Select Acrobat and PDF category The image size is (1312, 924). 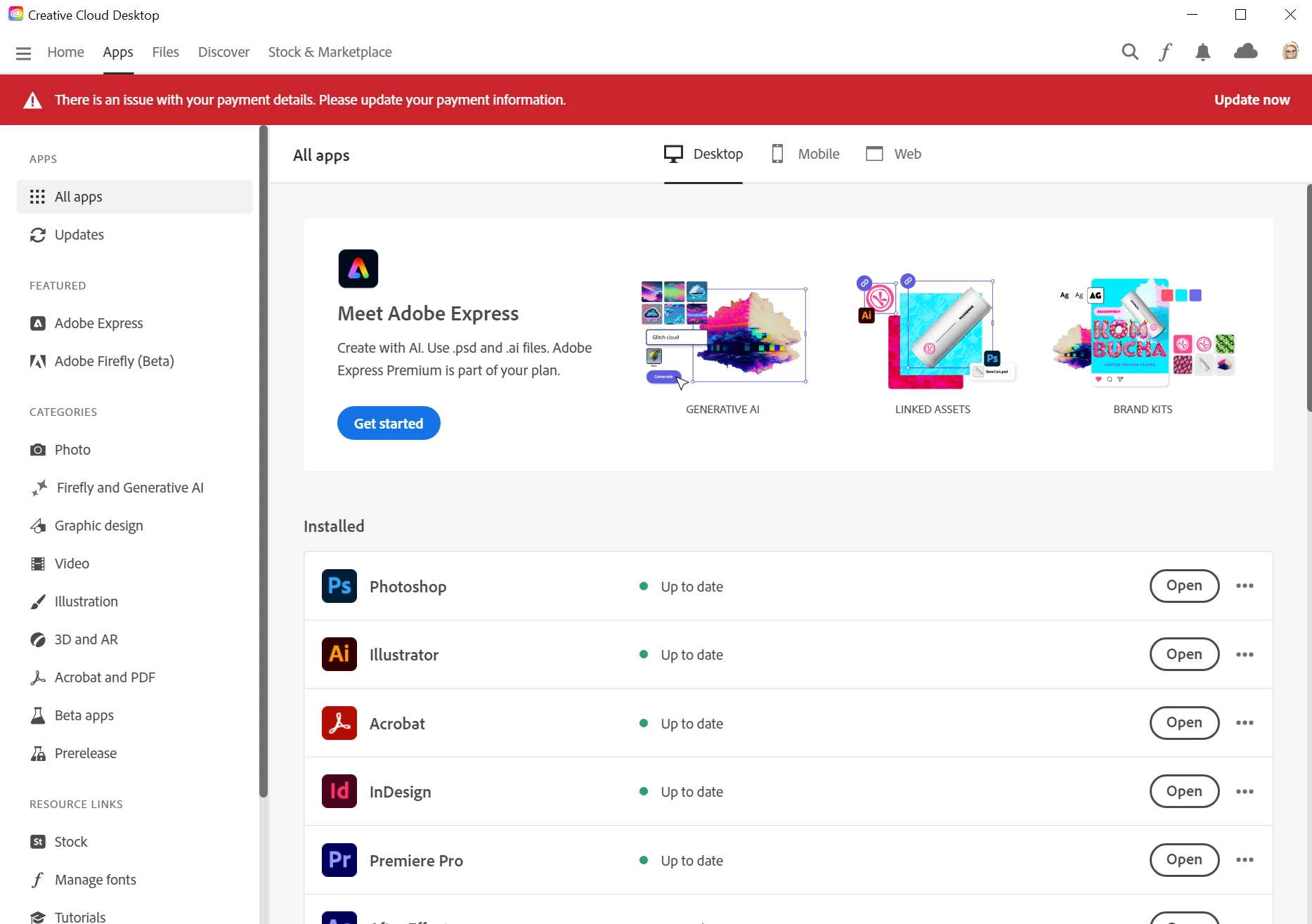click(135, 677)
